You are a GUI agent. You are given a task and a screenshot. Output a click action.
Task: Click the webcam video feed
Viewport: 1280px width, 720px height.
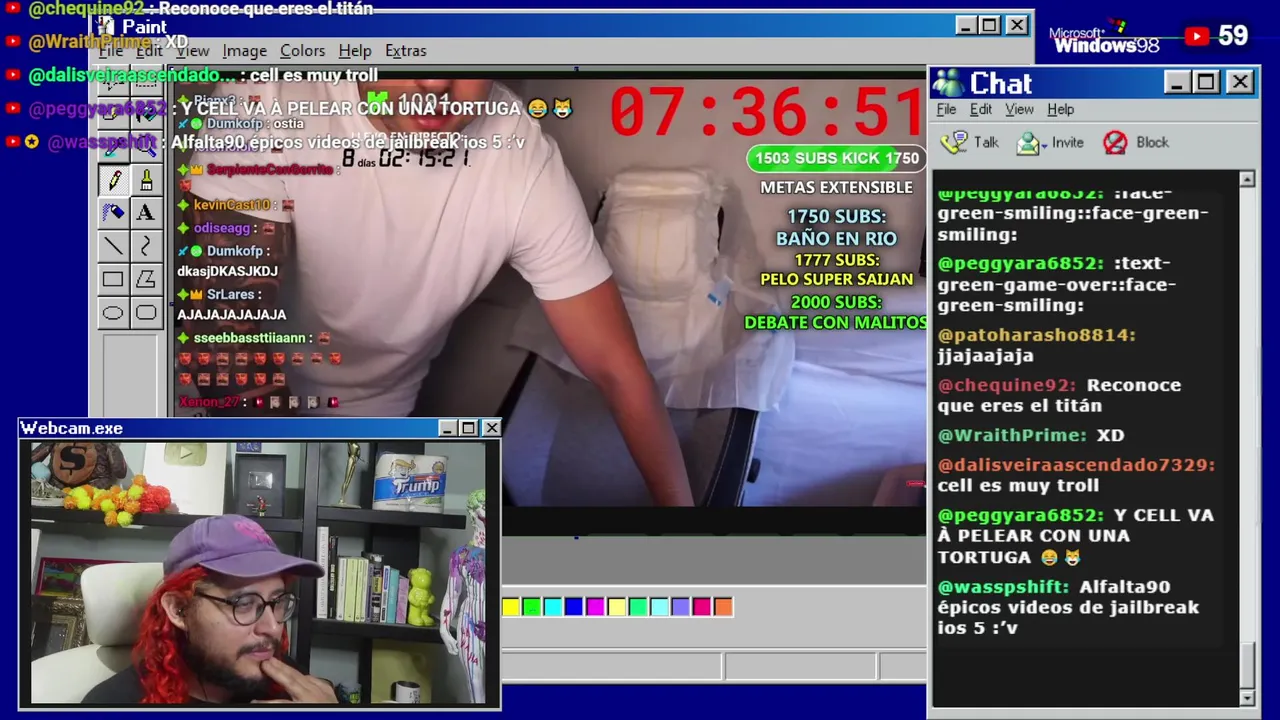[258, 573]
